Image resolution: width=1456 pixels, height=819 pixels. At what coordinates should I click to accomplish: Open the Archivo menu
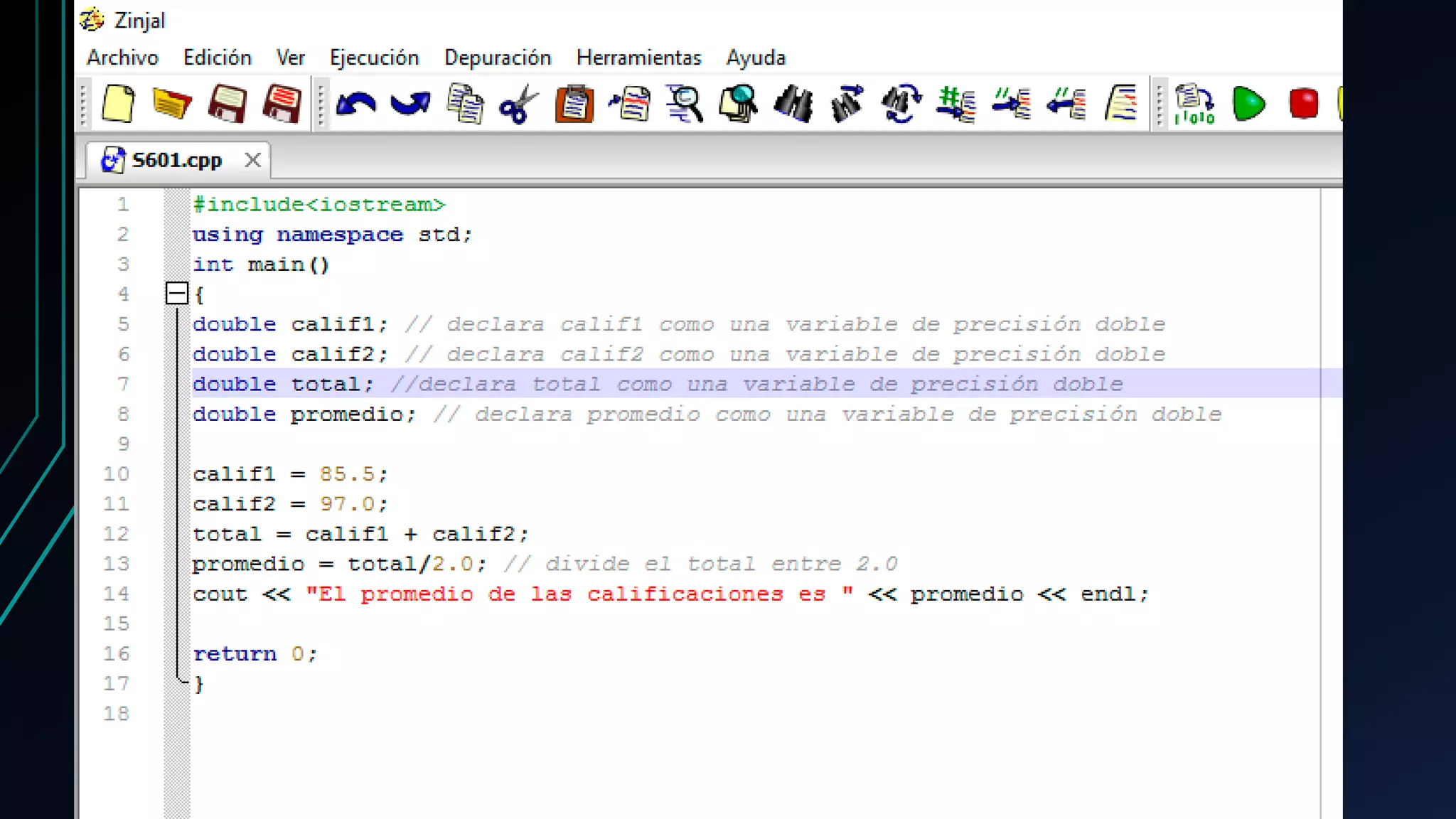(x=122, y=58)
